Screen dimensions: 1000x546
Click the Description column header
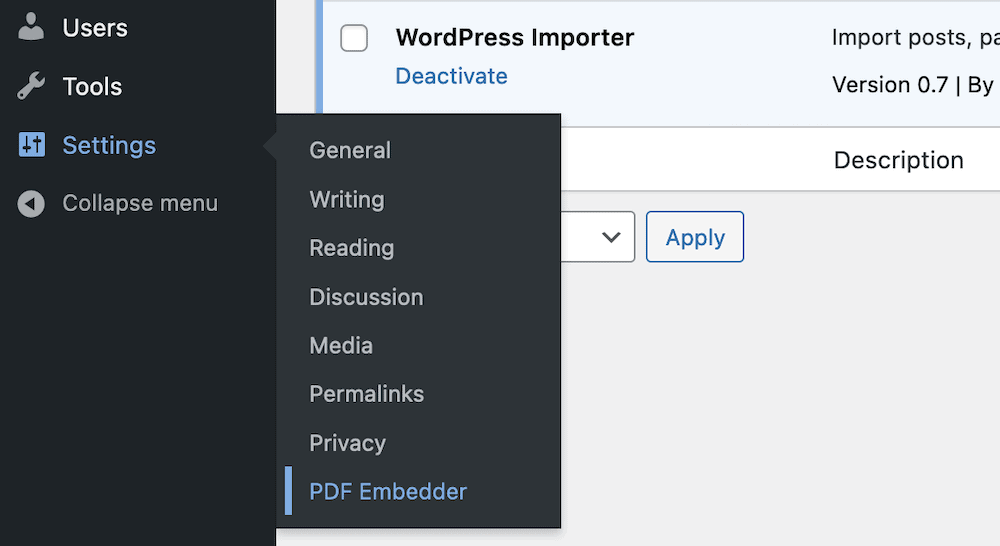coord(899,160)
